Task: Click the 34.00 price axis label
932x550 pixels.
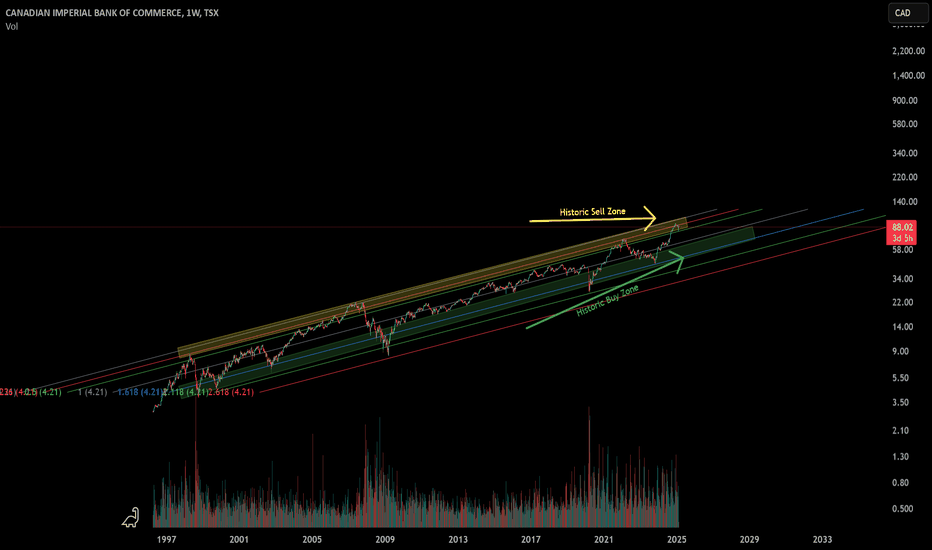Action: pos(902,279)
